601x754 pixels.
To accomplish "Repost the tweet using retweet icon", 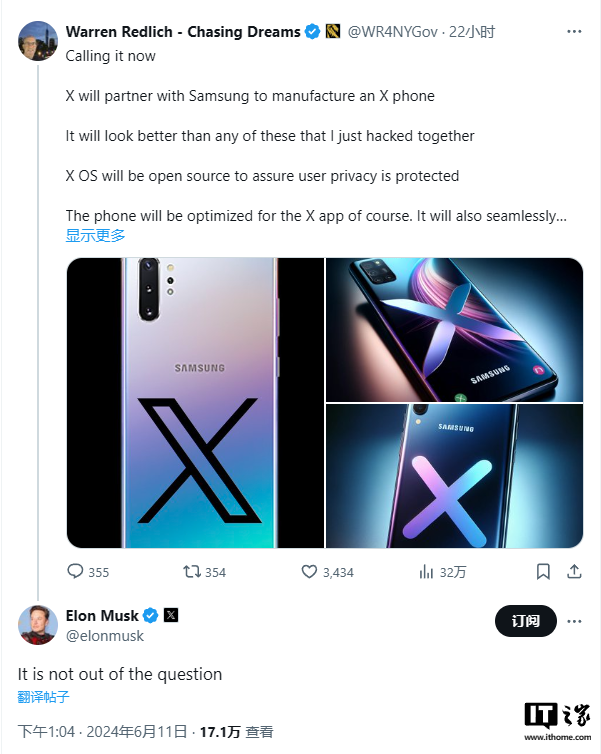I will pyautogui.click(x=193, y=572).
